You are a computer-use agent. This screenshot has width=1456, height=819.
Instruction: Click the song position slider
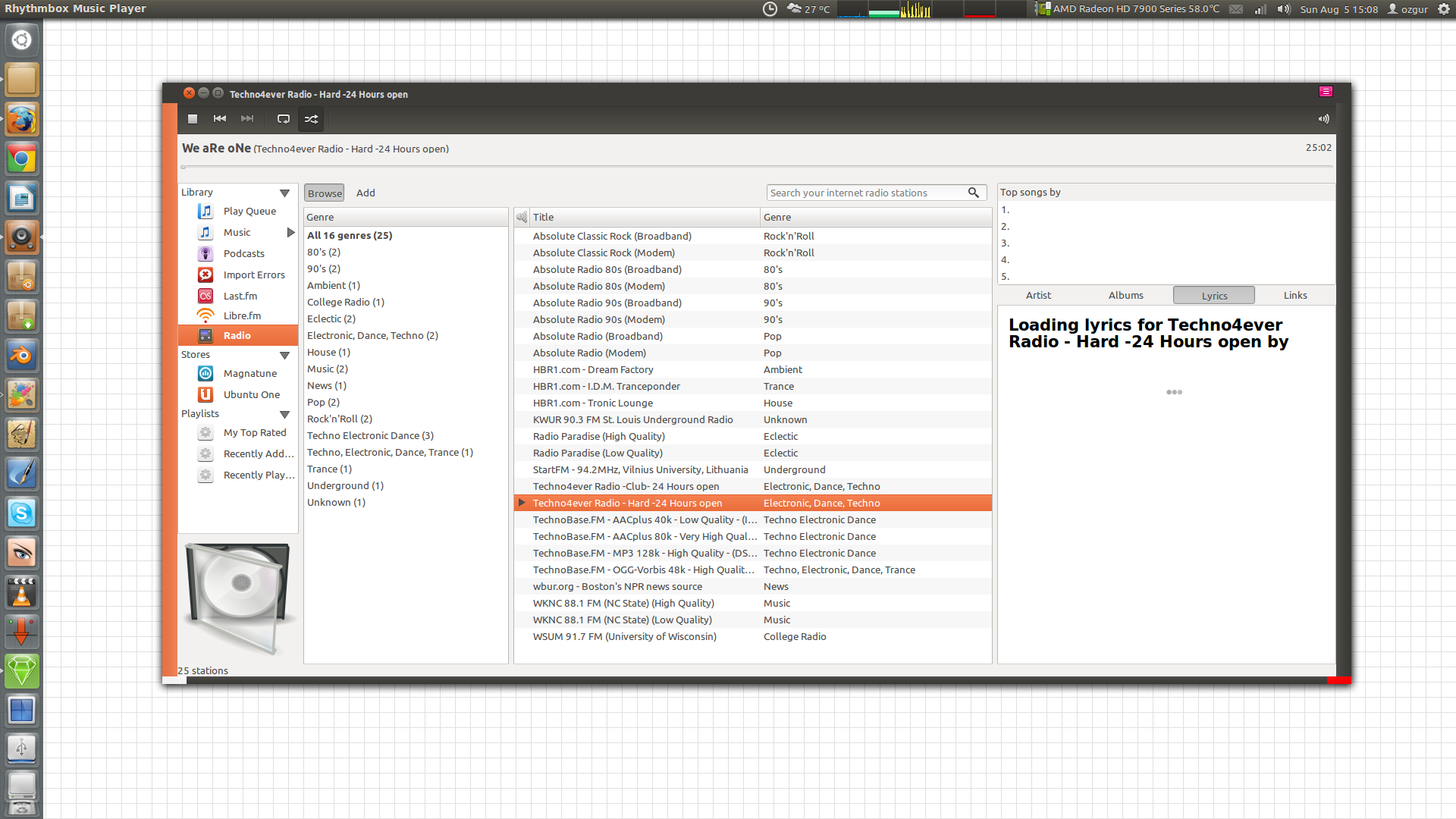[x=757, y=167]
